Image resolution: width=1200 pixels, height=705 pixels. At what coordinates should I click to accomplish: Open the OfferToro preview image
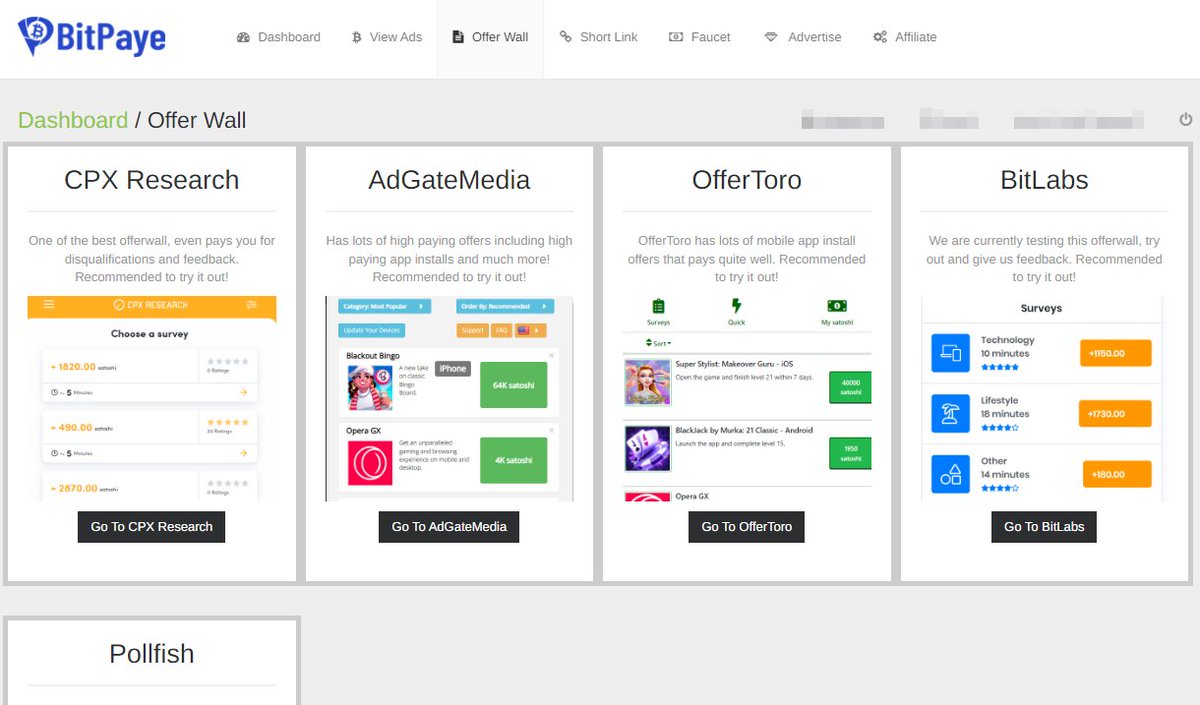[747, 398]
